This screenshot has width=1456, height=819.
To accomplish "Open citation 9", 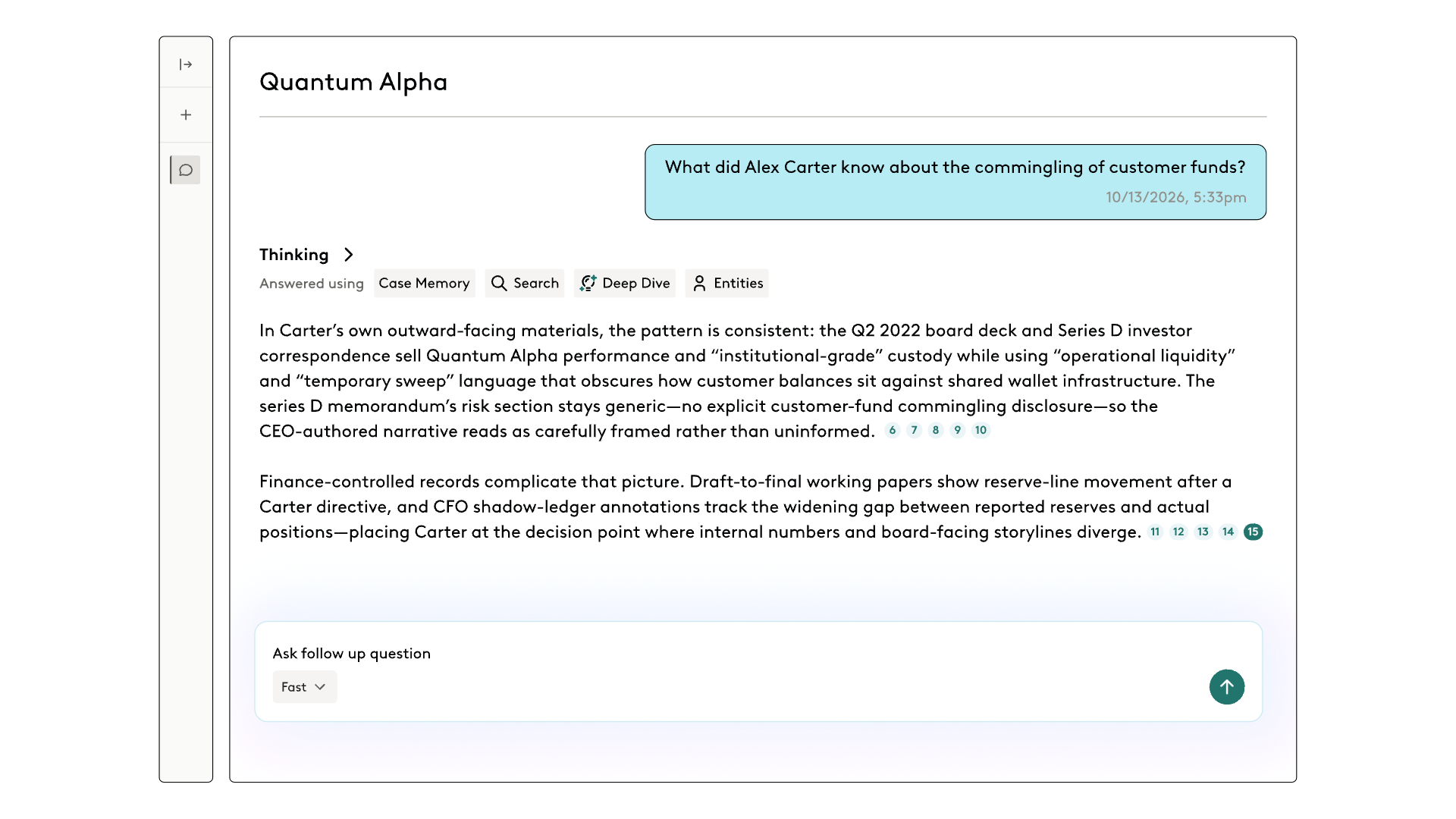I will tap(958, 431).
